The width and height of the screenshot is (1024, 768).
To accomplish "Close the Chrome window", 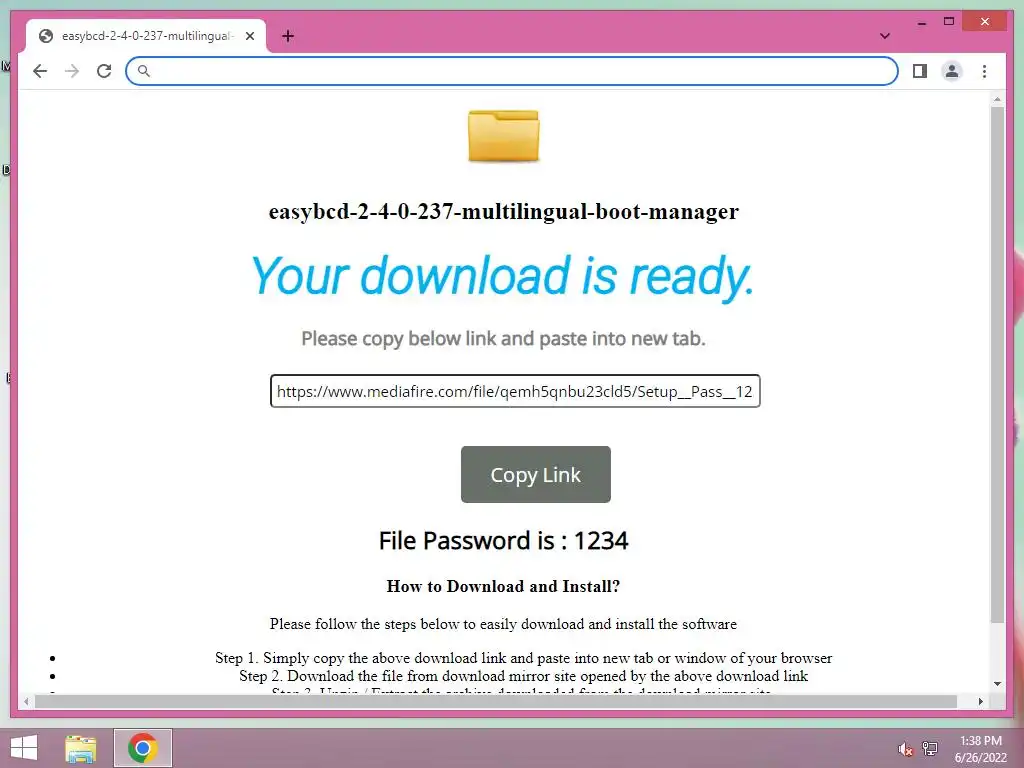I will pyautogui.click(x=985, y=22).
